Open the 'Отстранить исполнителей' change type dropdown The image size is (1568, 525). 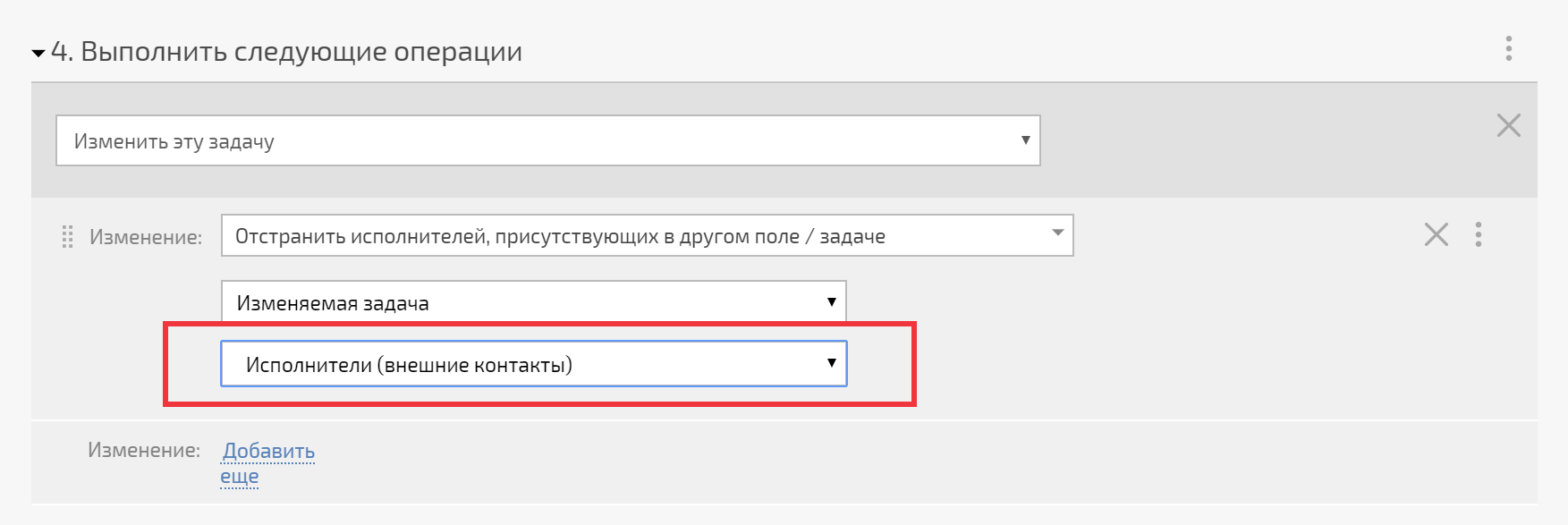coord(647,235)
